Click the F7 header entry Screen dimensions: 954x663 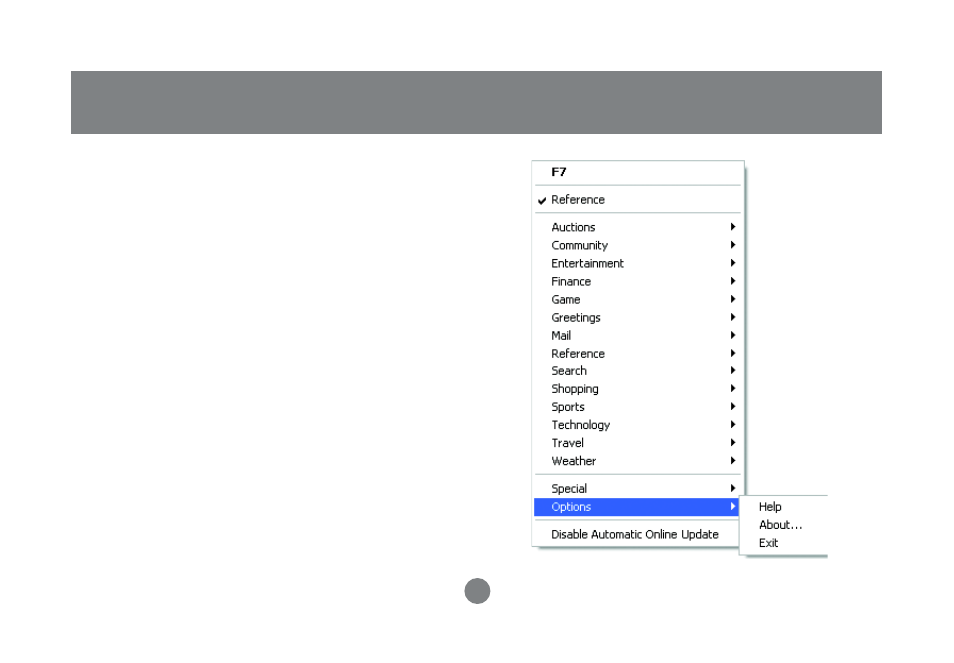(x=637, y=172)
